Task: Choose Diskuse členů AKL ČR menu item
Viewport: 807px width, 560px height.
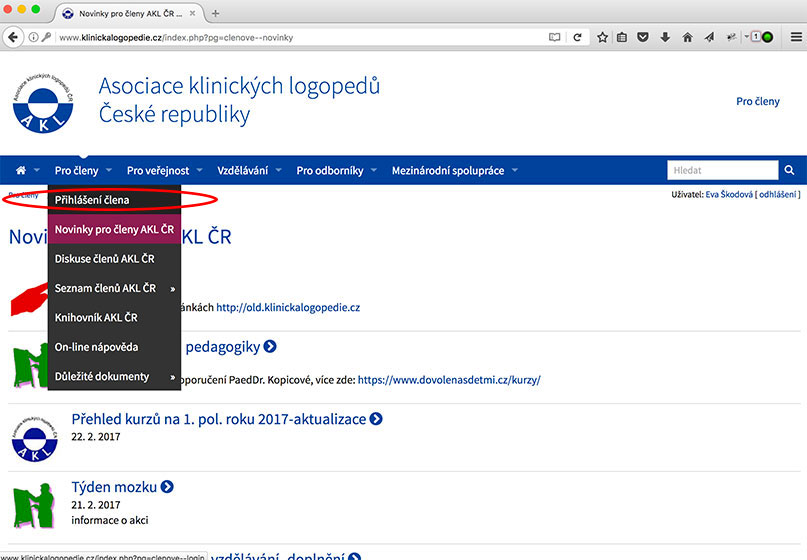Action: point(104,259)
